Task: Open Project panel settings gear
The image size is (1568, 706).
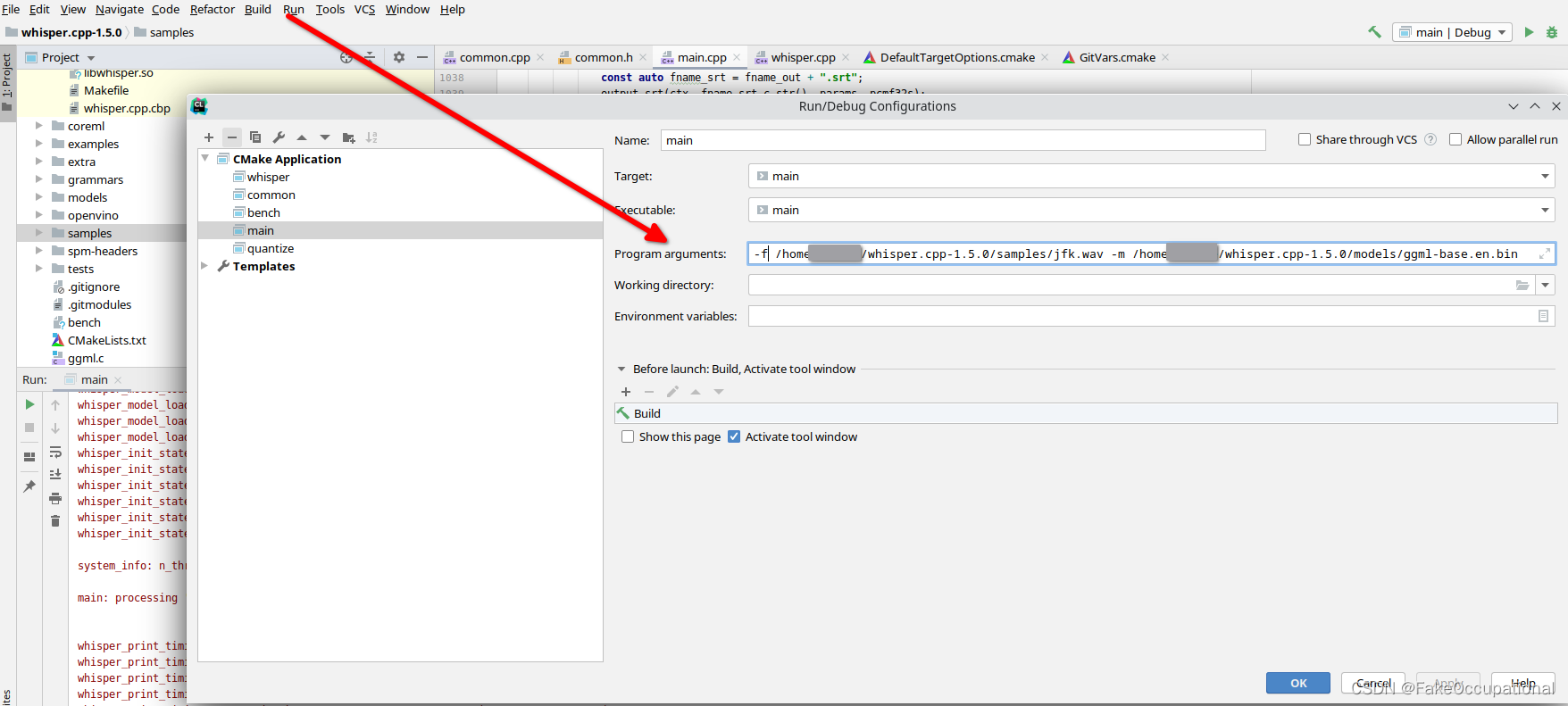Action: coord(399,57)
